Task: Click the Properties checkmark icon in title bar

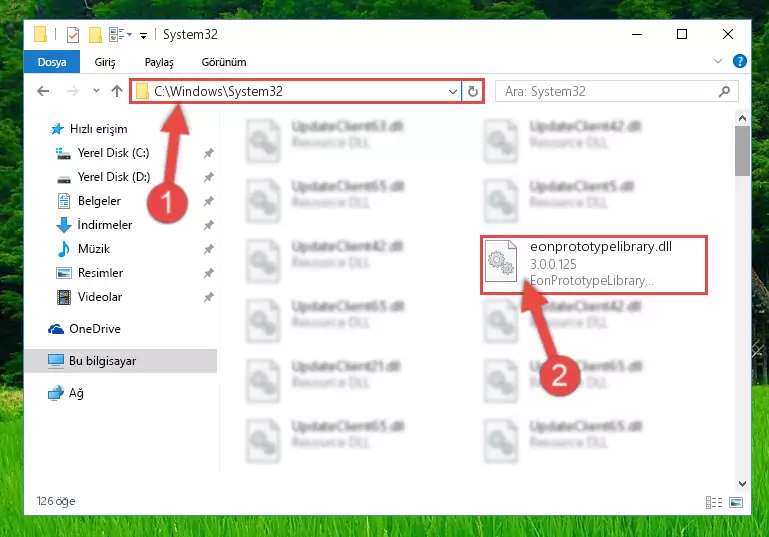Action: [x=73, y=35]
